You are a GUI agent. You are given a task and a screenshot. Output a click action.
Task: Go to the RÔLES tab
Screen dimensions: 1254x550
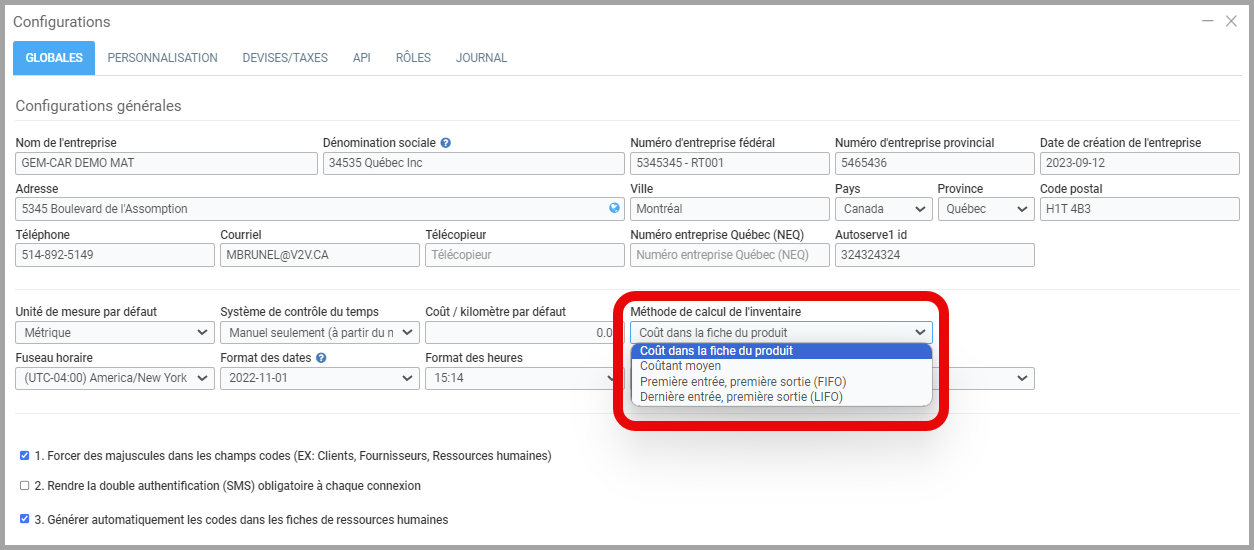pos(413,58)
